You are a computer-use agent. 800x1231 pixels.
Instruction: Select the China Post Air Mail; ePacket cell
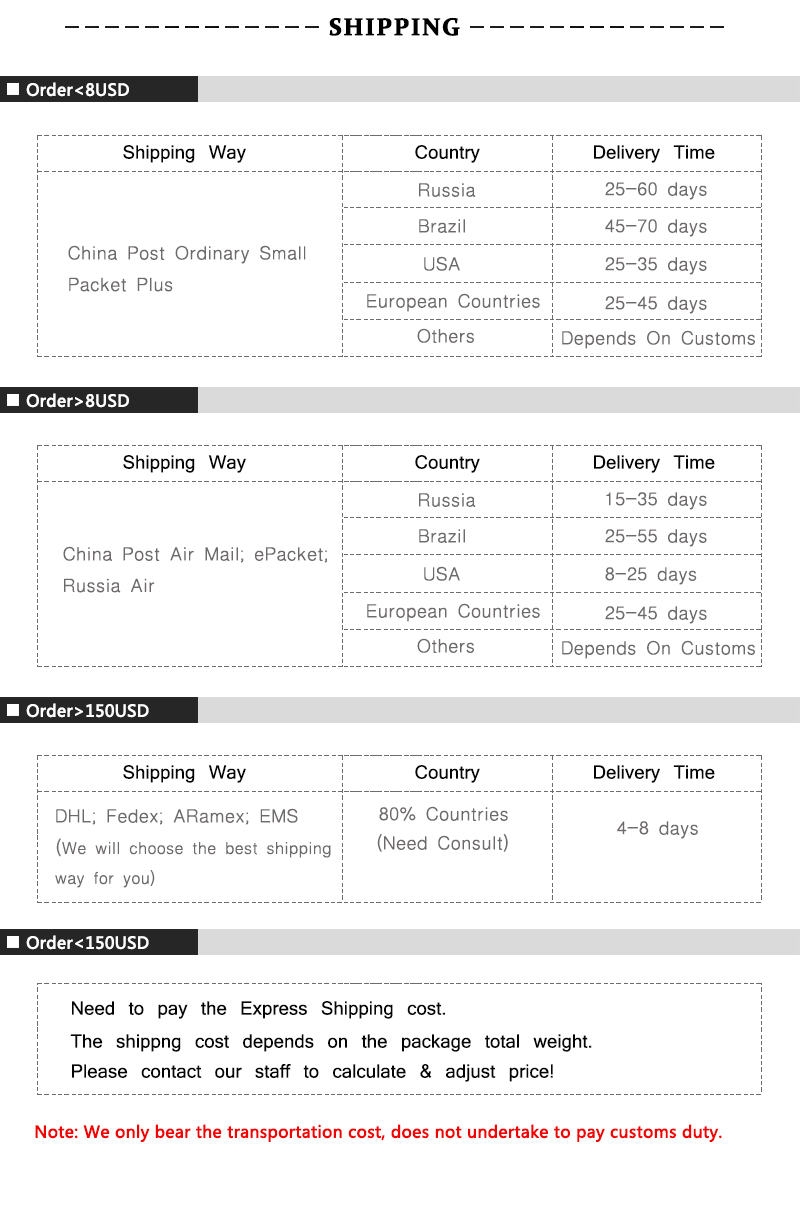[195, 569]
